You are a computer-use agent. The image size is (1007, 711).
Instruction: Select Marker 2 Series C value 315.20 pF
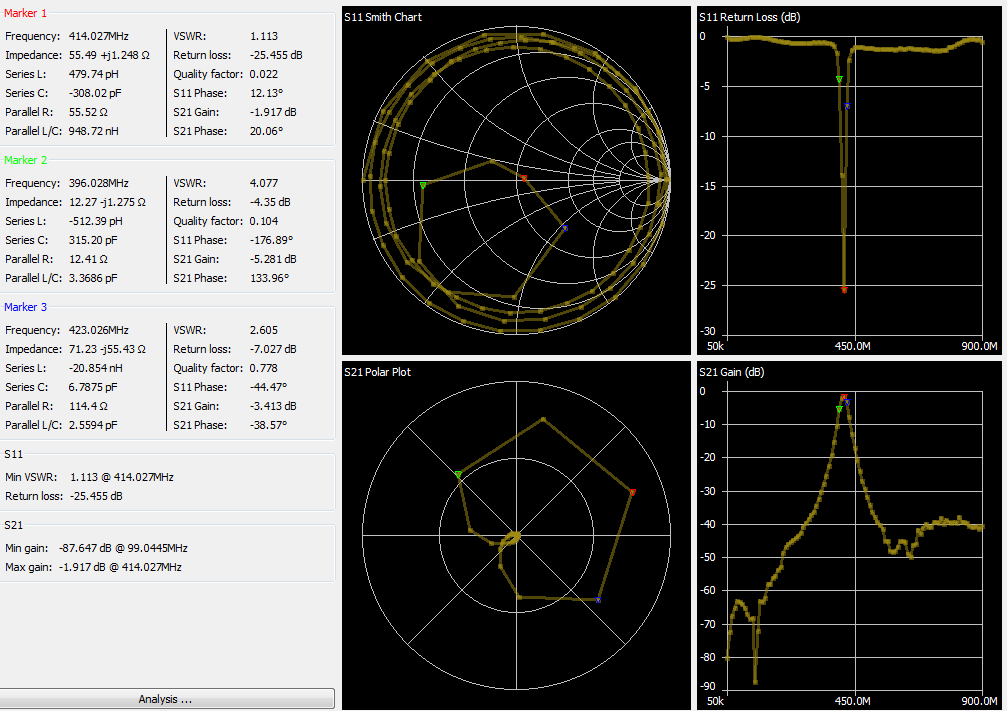pos(93,240)
